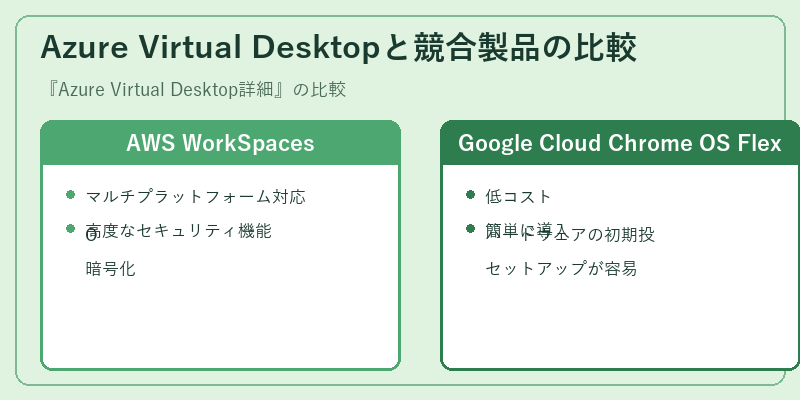Click the text '高度なセキュリティ機能'

(x=179, y=231)
